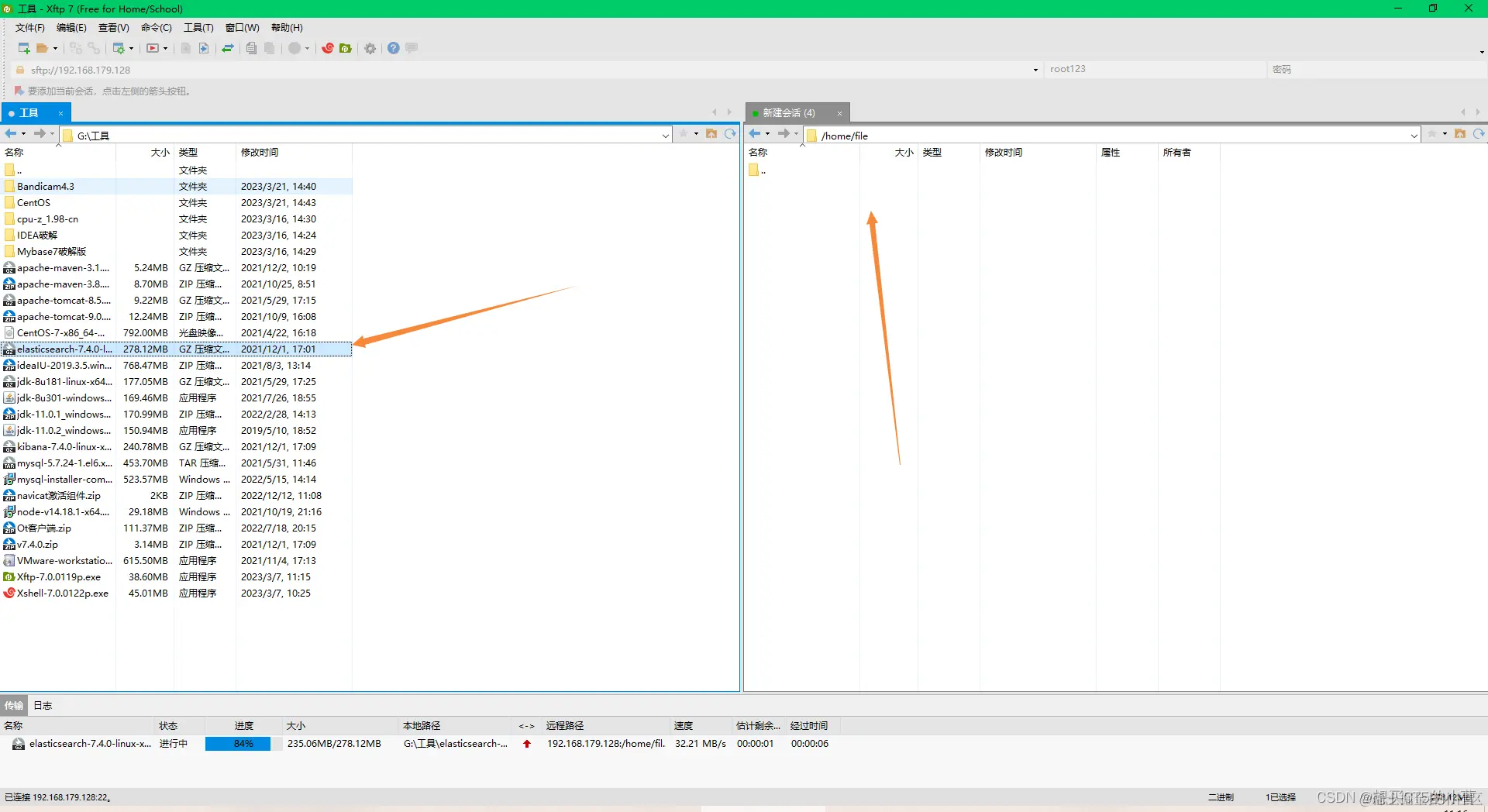The image size is (1488, 812).
Task: Click the green Xftp toolbar icon
Action: click(346, 48)
